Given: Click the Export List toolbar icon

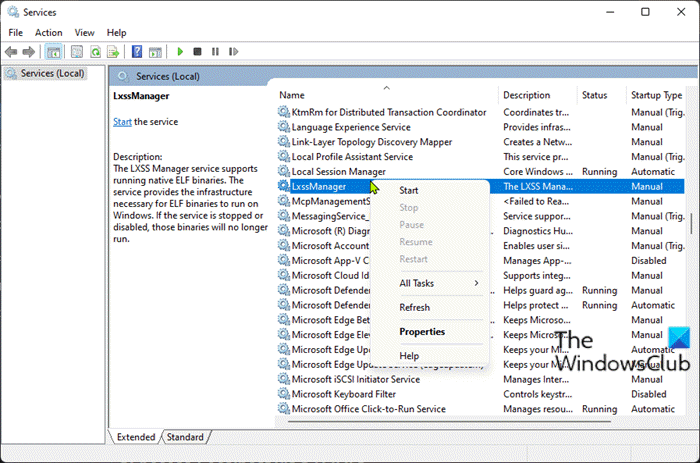Looking at the screenshot, I should click(112, 51).
